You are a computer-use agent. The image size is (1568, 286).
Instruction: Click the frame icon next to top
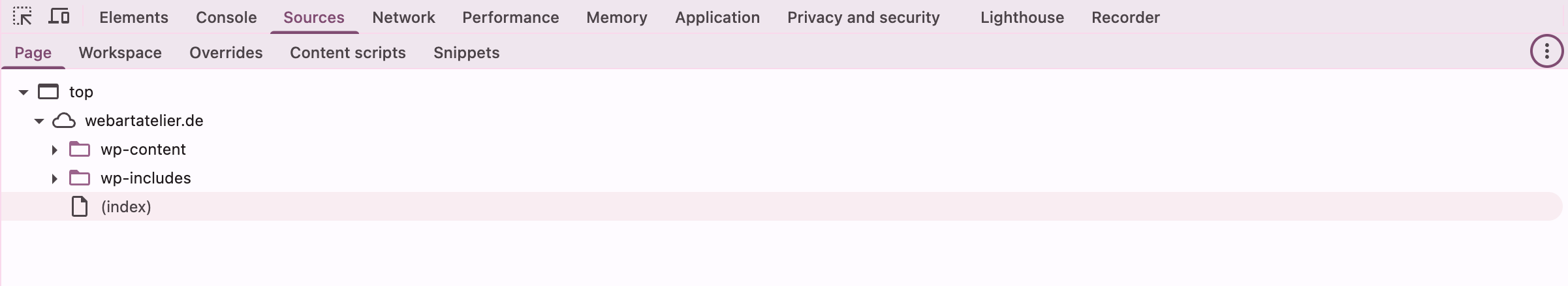pyautogui.click(x=48, y=92)
